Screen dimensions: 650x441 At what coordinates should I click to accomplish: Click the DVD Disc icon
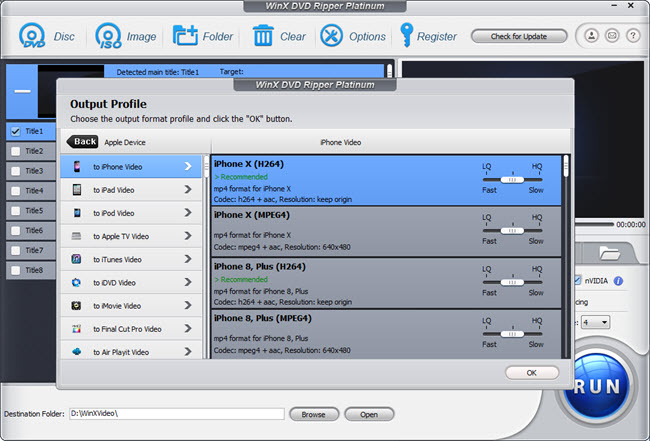click(32, 36)
